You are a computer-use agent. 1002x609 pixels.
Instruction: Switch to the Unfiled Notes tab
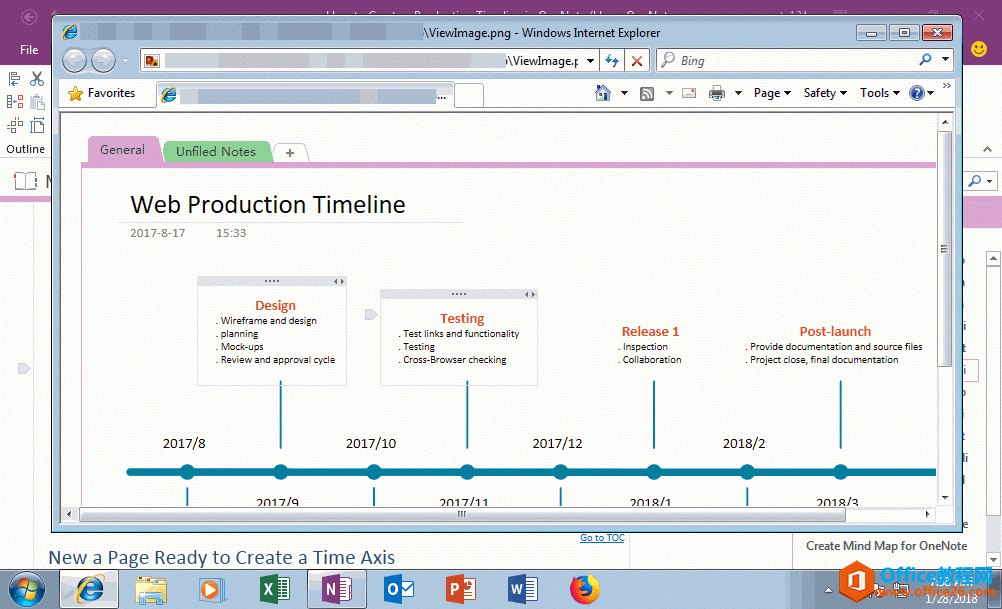pyautogui.click(x=217, y=151)
